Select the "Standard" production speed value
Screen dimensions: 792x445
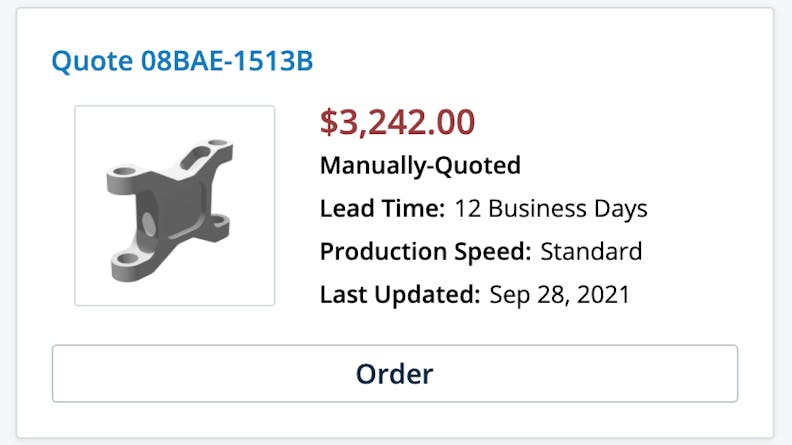(590, 252)
